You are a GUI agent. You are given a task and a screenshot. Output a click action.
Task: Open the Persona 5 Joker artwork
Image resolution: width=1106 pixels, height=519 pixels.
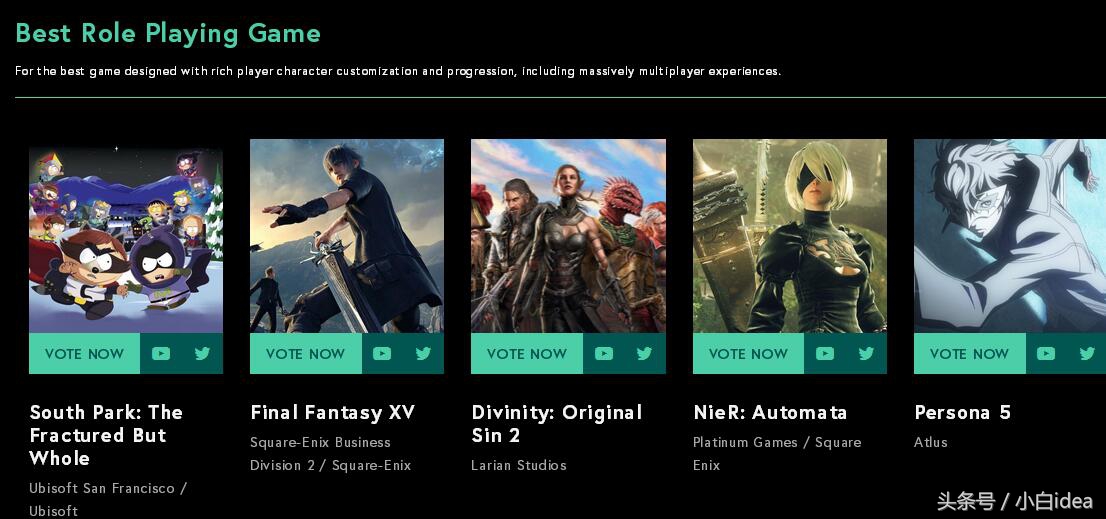coord(1010,236)
